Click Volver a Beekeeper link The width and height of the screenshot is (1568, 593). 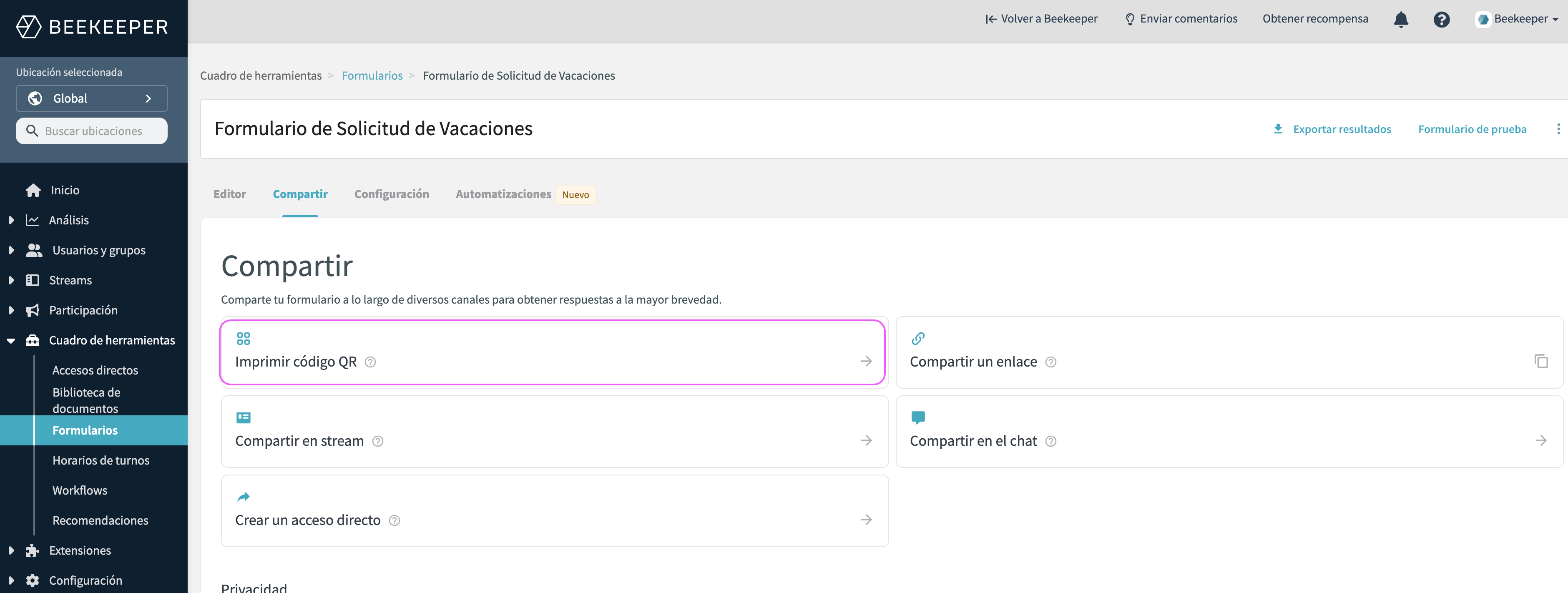pyautogui.click(x=1041, y=19)
